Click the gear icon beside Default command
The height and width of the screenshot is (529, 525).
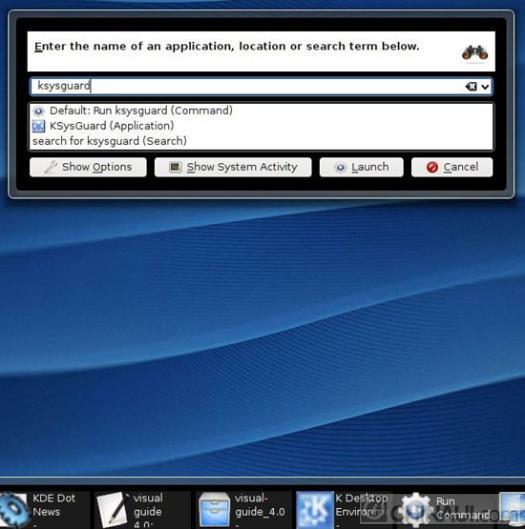click(x=38, y=111)
